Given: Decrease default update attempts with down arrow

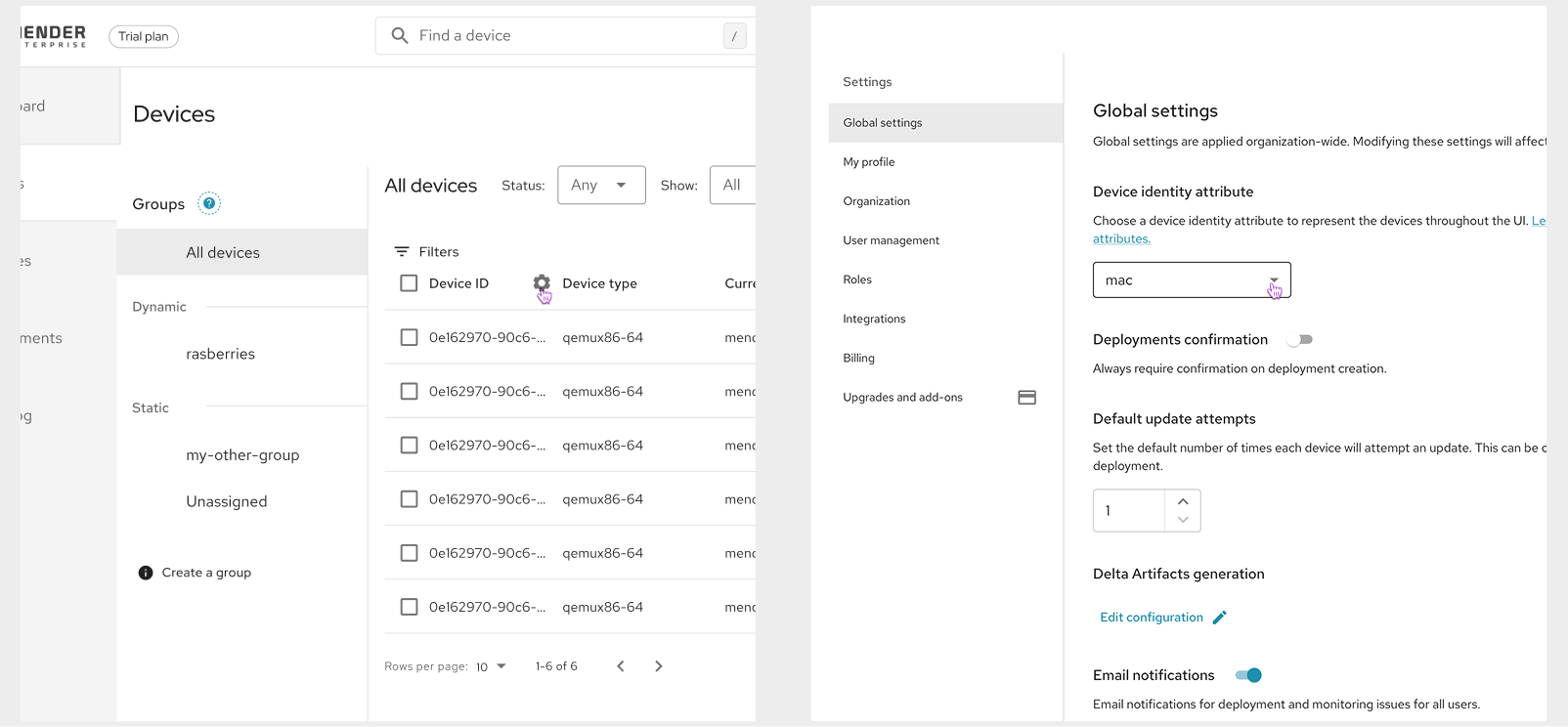Looking at the screenshot, I should click(1183, 520).
